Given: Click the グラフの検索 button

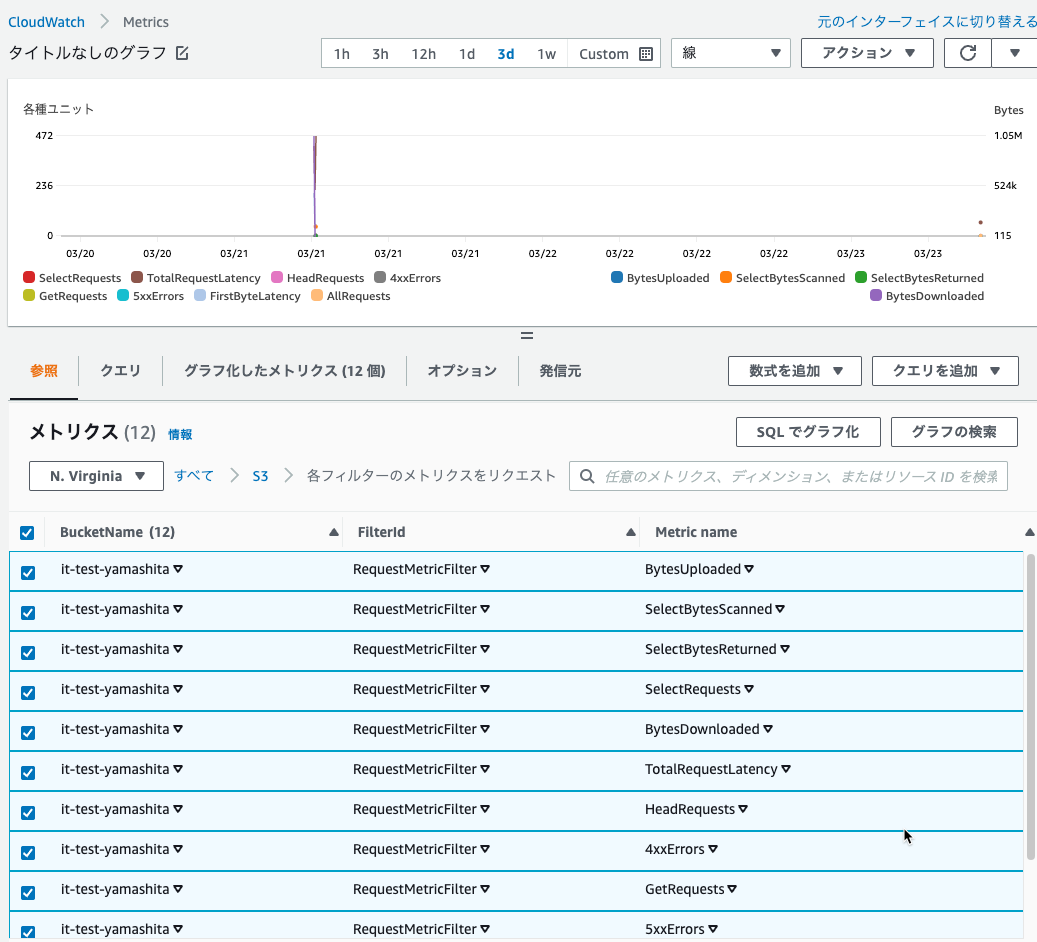Looking at the screenshot, I should tap(954, 432).
